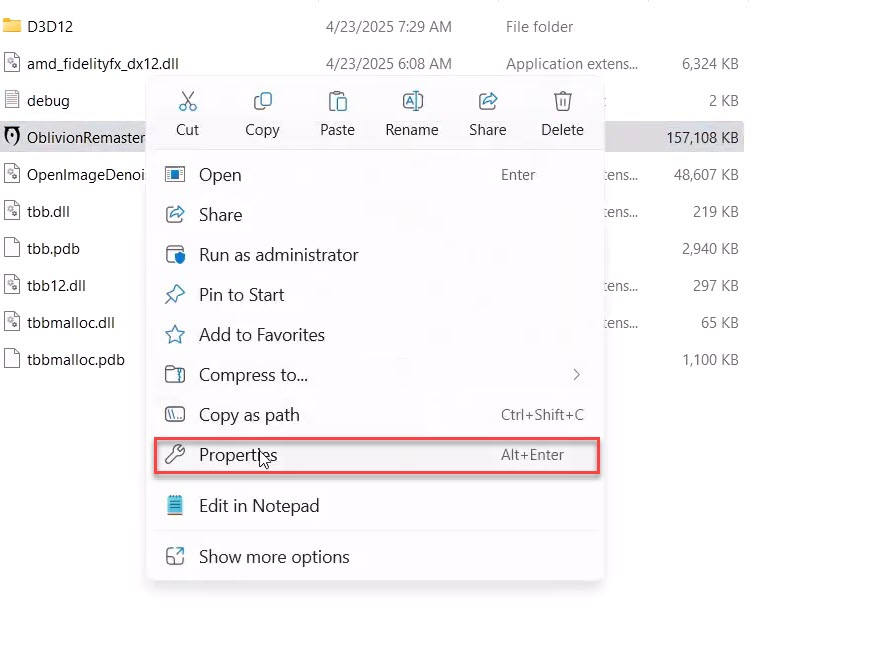Expand the Compress to submenu arrow
The image size is (894, 648).
click(x=576, y=375)
